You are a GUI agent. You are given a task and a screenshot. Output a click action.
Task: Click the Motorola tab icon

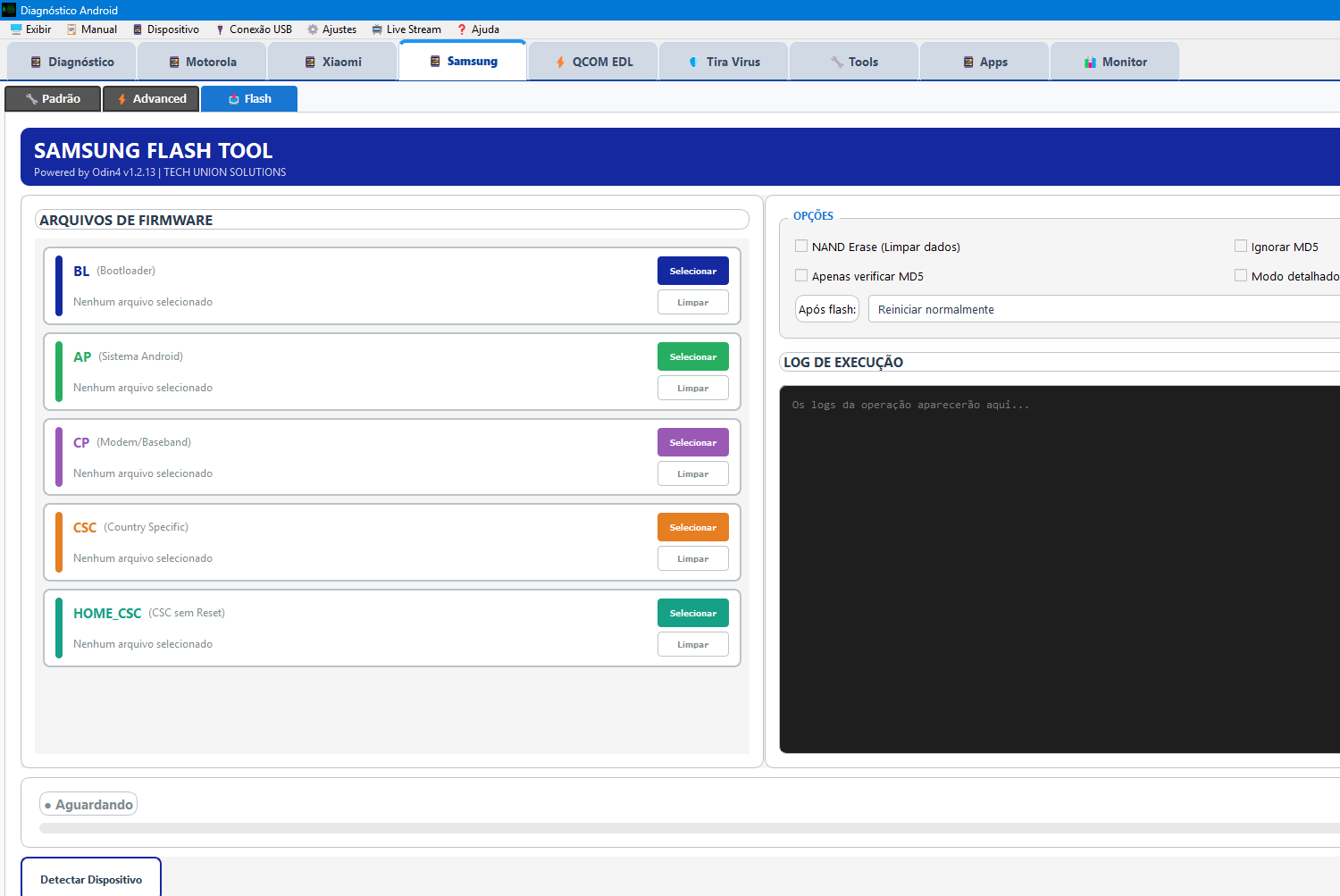click(x=174, y=63)
